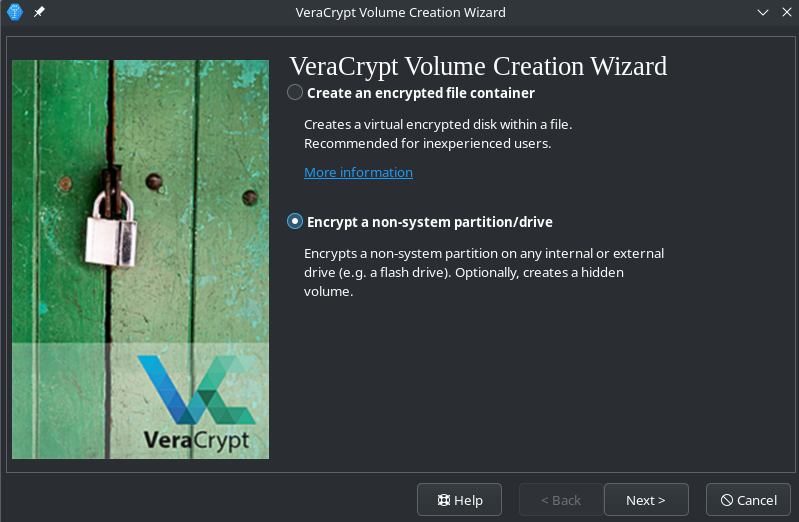Proceed with the Next button
The image size is (799, 522).
point(646,500)
